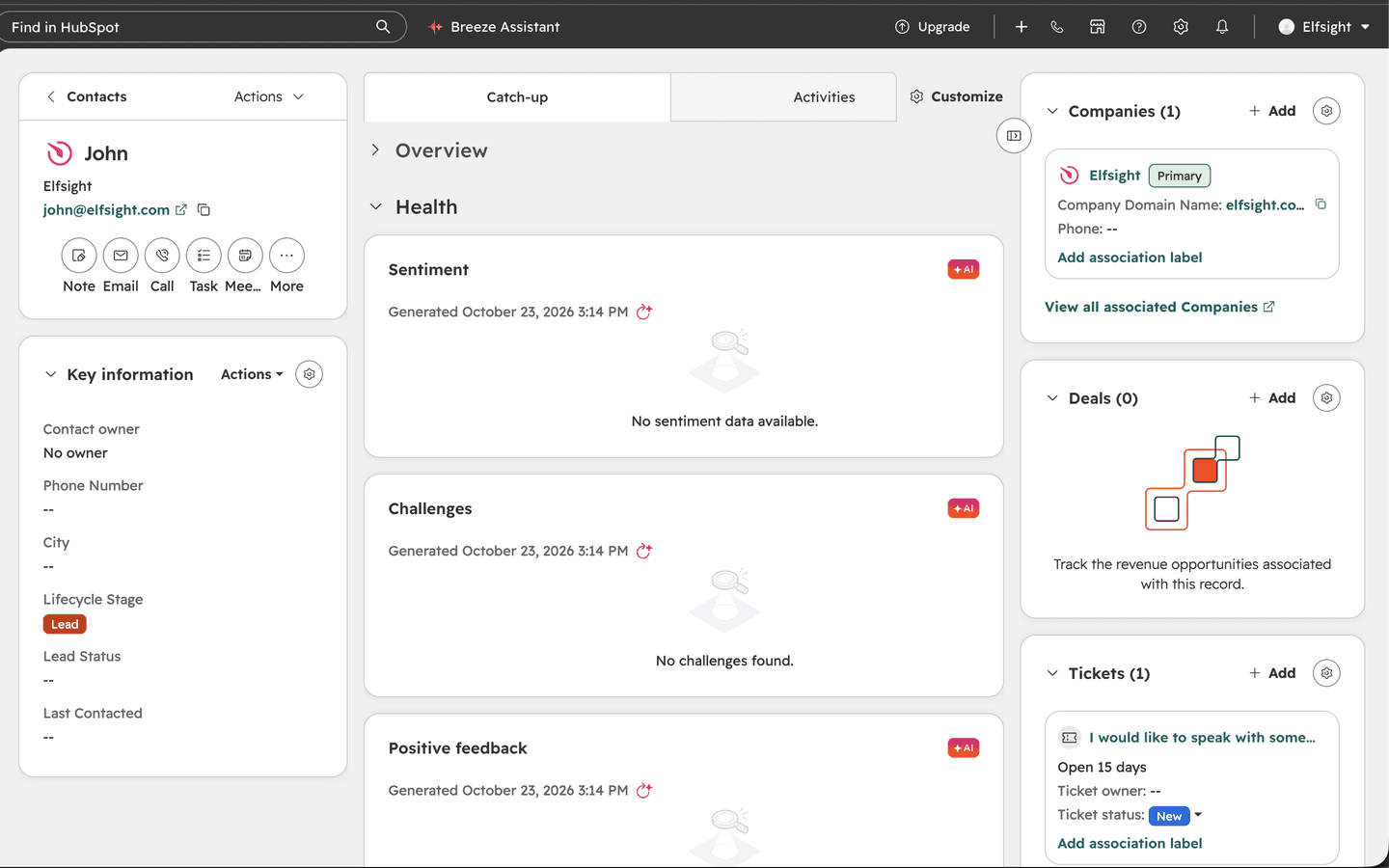
Task: Open the marketplace icon in top bar
Action: click(x=1098, y=27)
